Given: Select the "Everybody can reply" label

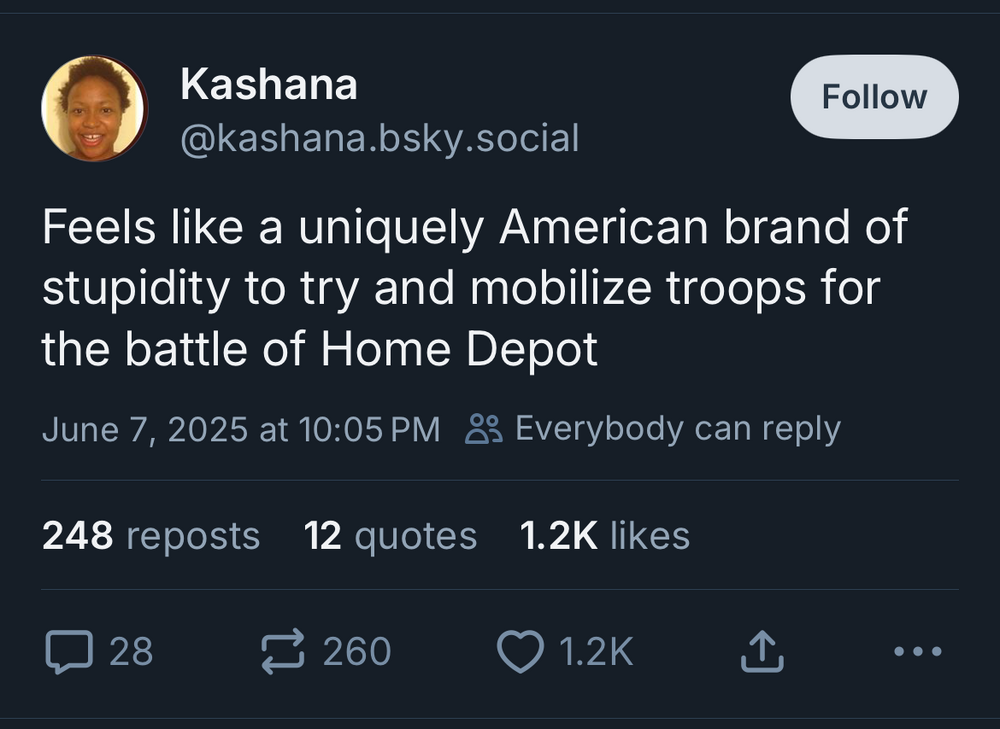Looking at the screenshot, I should (677, 429).
